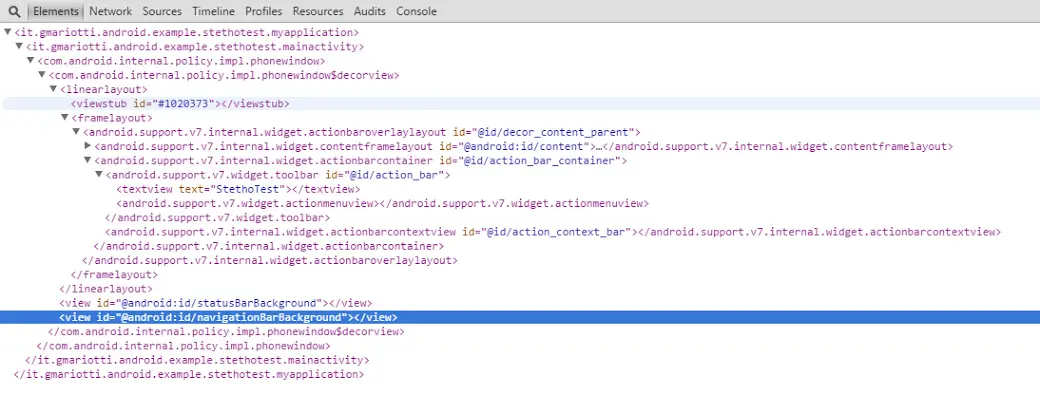1040x414 pixels.
Task: Collapse the v7.widget.toolbar node
Action: click(98, 174)
